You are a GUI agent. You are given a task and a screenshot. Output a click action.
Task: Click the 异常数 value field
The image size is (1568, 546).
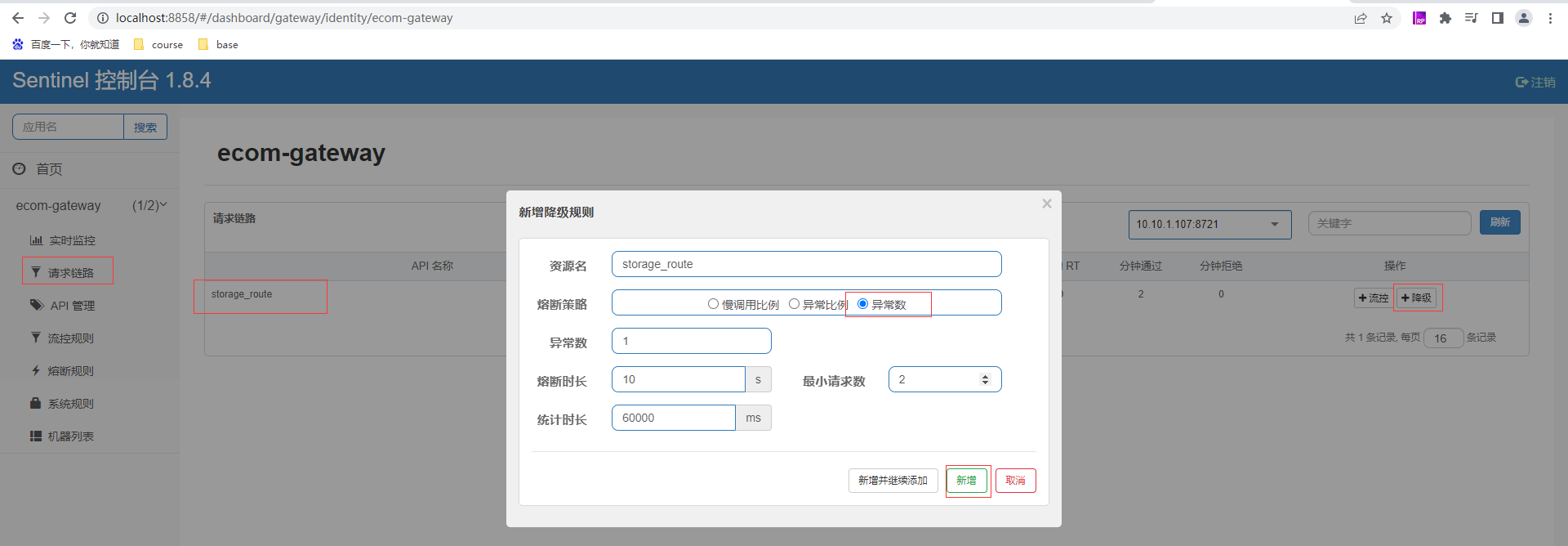(x=692, y=341)
